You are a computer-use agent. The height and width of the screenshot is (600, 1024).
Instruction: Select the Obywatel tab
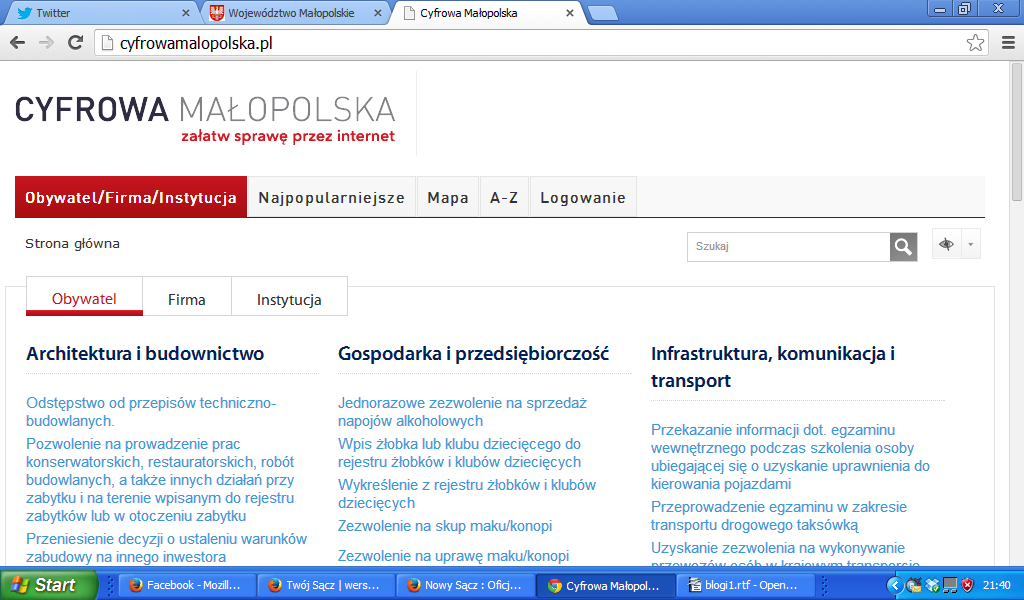pos(84,298)
